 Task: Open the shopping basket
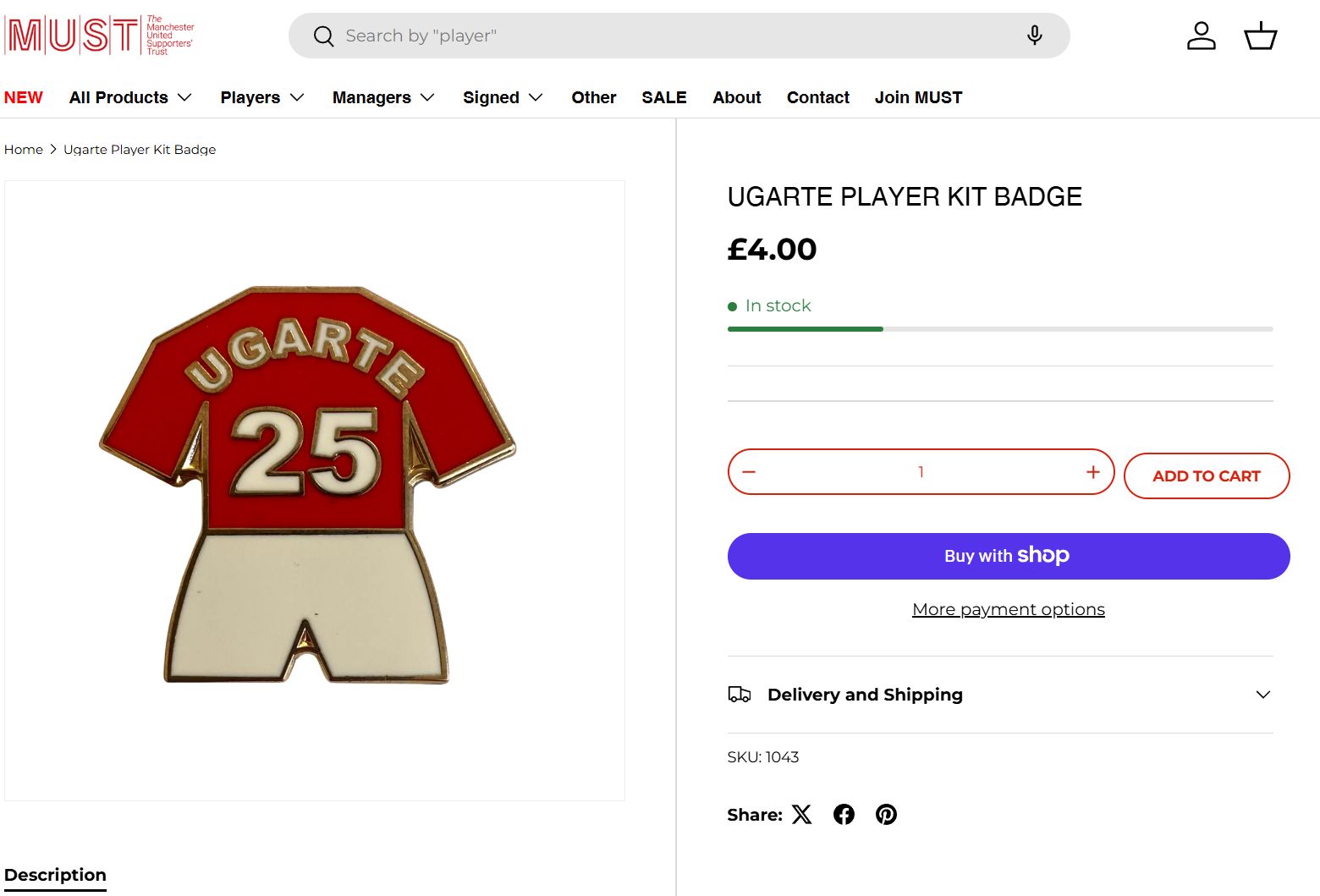point(1260,36)
